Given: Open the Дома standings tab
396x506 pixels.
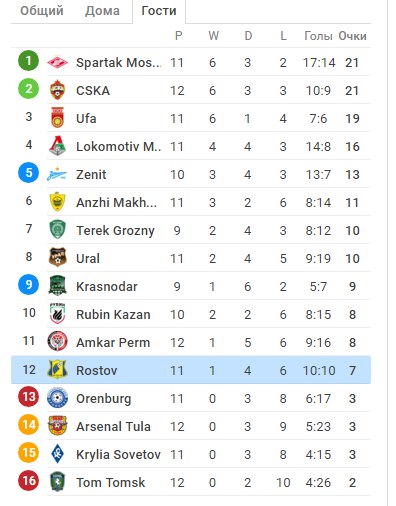Looking at the screenshot, I should [x=102, y=11].
